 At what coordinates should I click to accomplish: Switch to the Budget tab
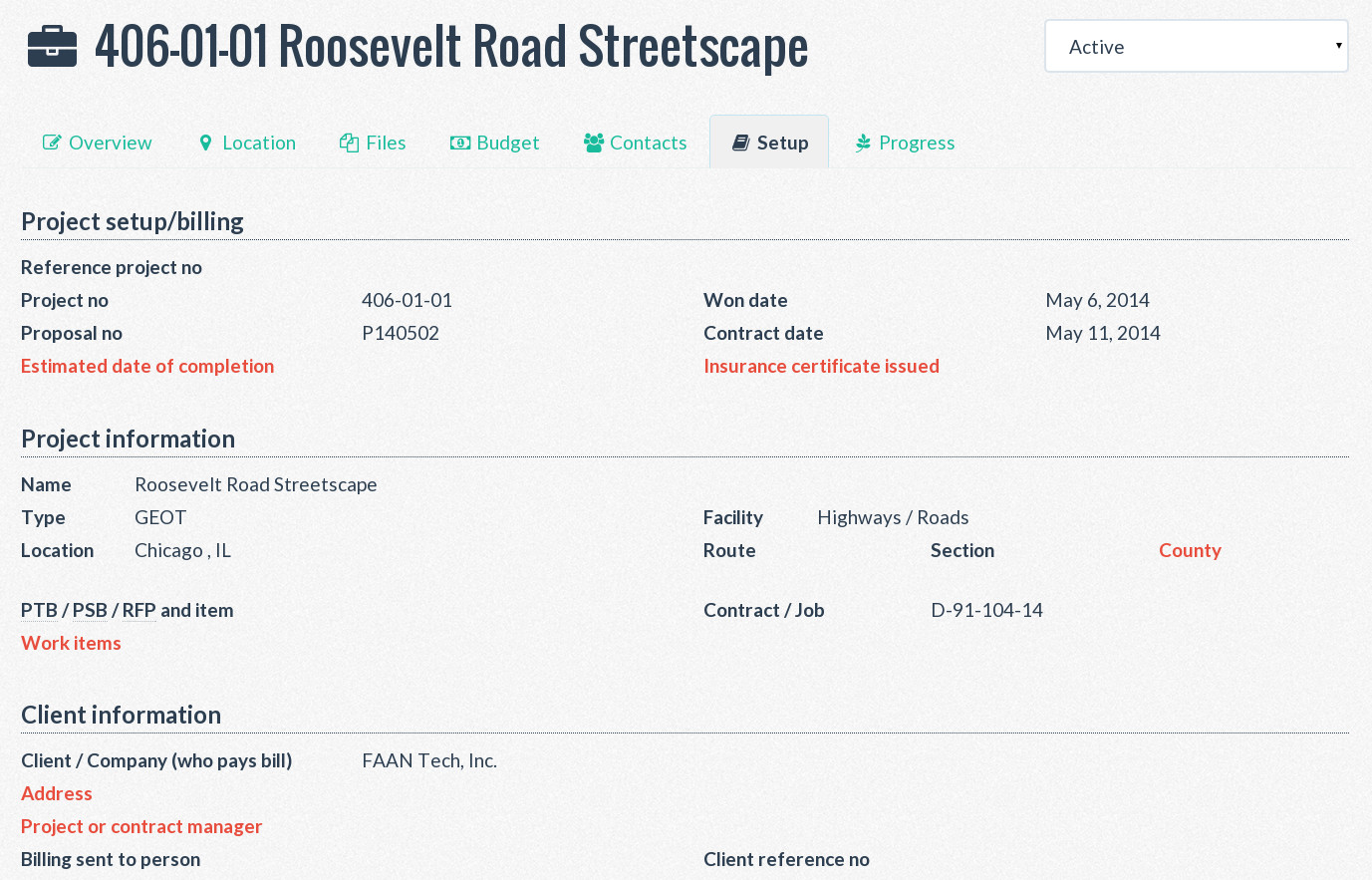click(x=507, y=143)
